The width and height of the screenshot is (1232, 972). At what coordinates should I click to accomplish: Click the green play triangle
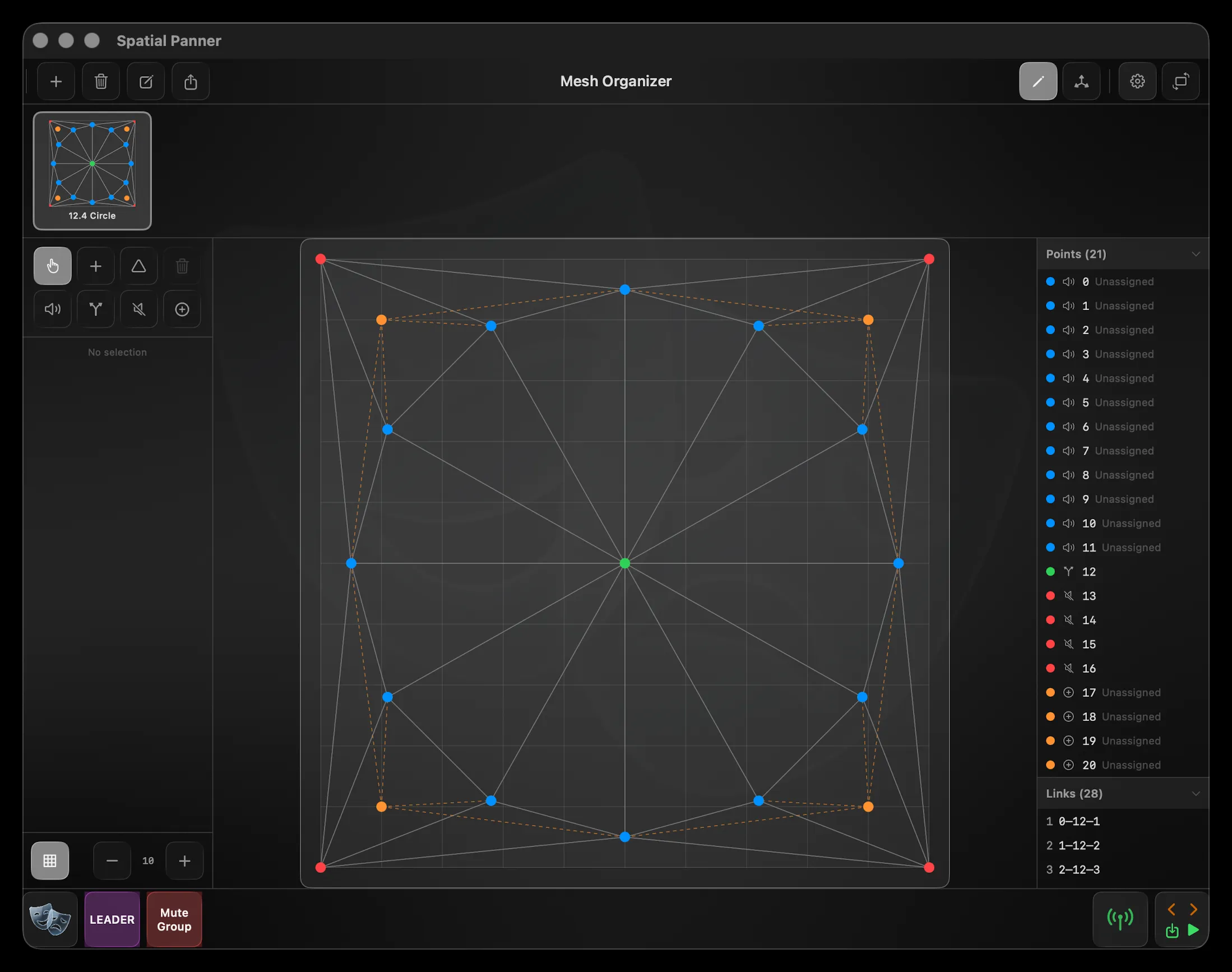tap(1193, 930)
